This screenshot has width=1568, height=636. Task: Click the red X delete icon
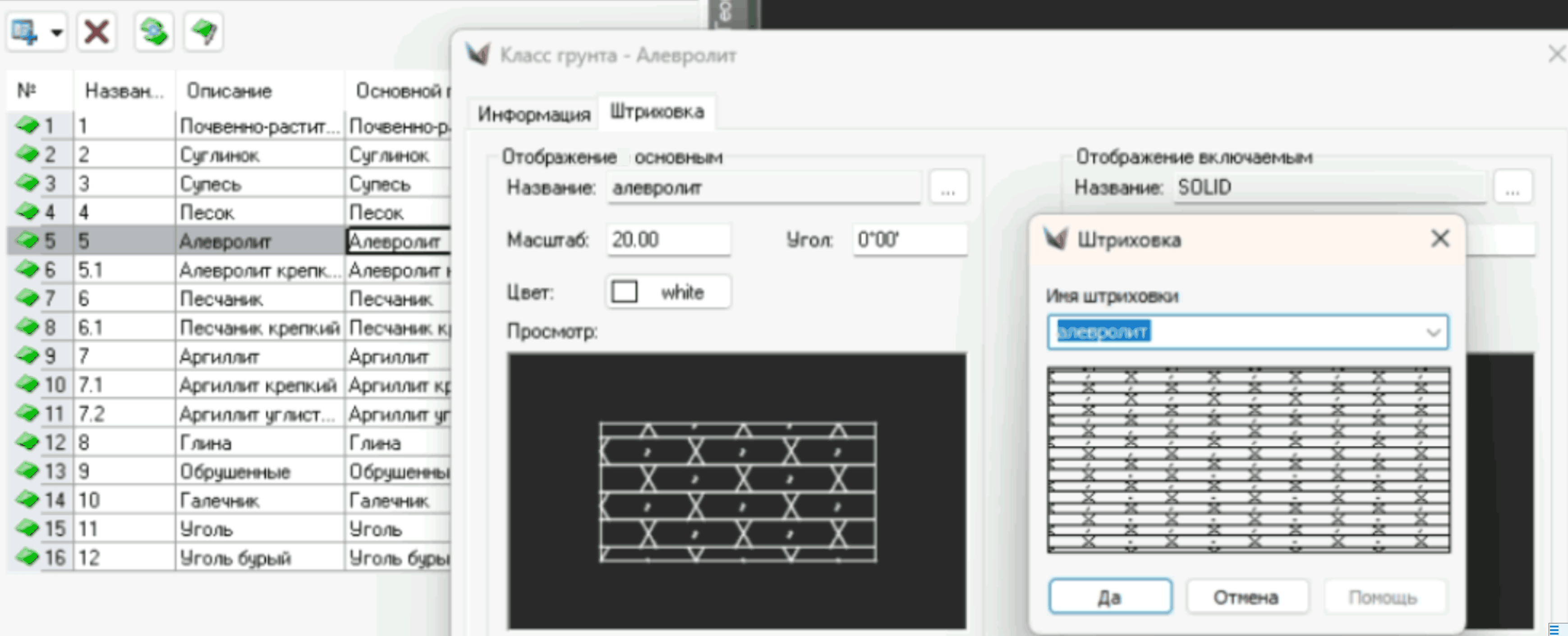pos(97,32)
